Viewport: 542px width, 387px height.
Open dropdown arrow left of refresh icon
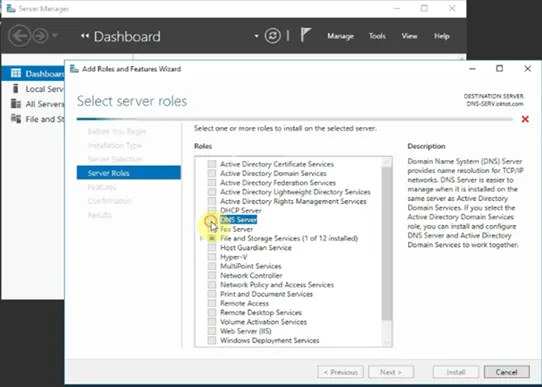256,36
